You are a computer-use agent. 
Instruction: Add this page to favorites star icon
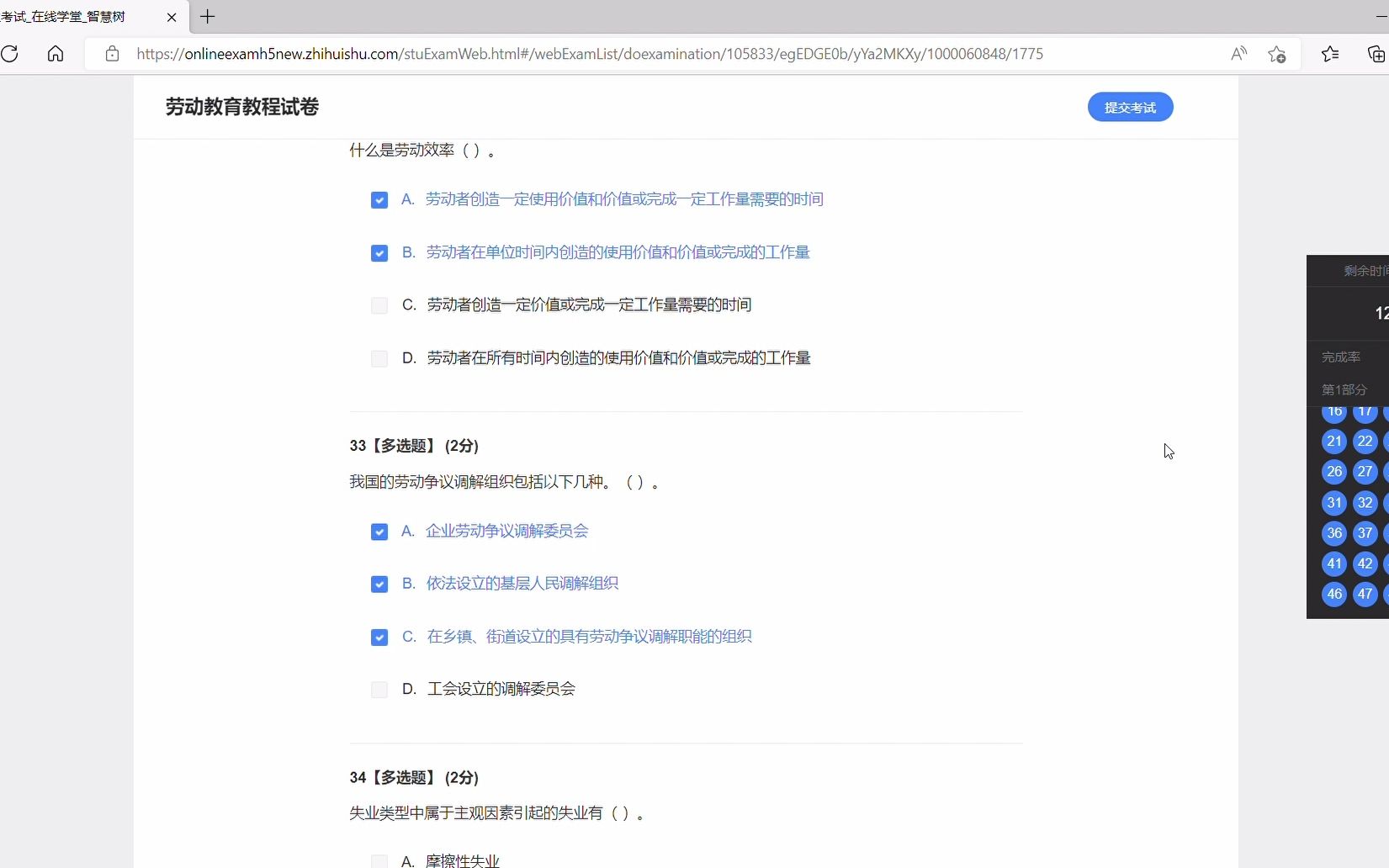click(1277, 54)
